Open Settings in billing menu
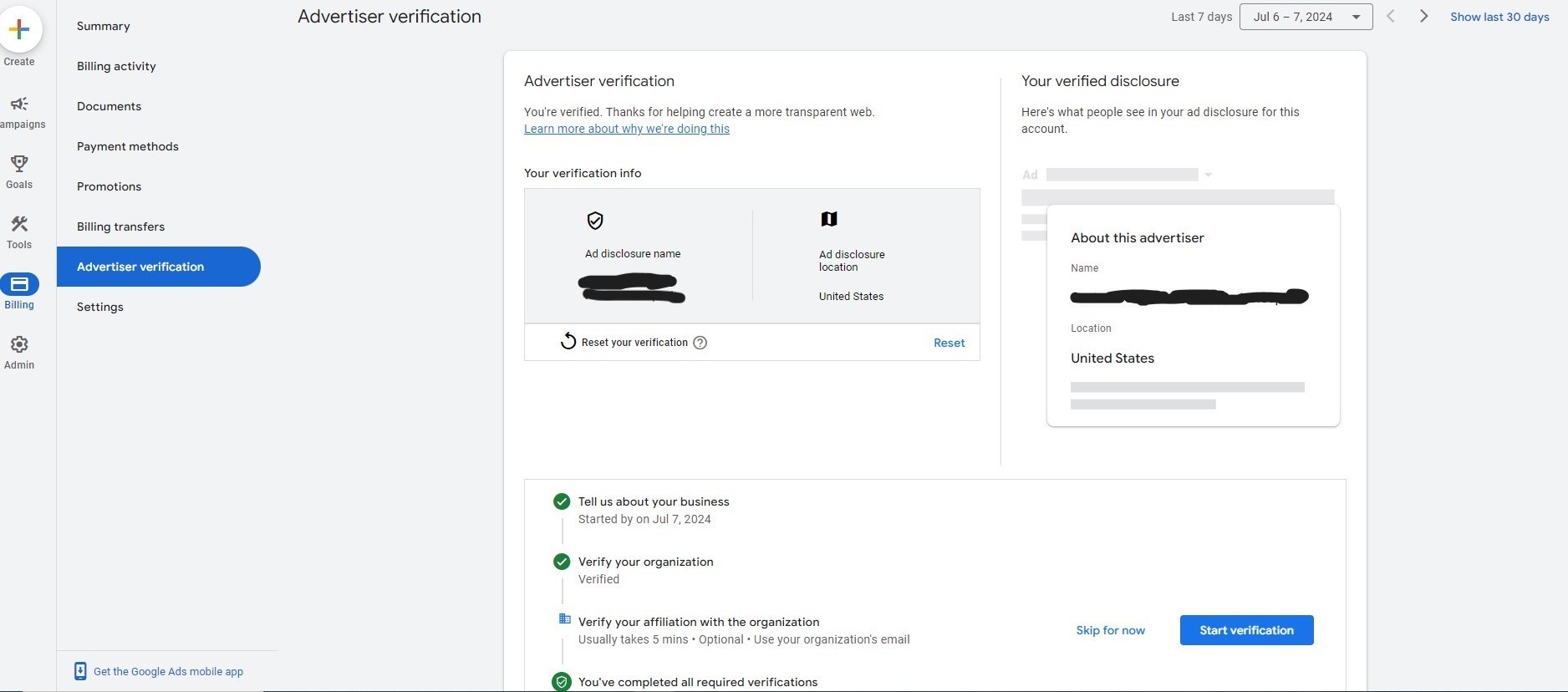1568x692 pixels. coord(100,307)
